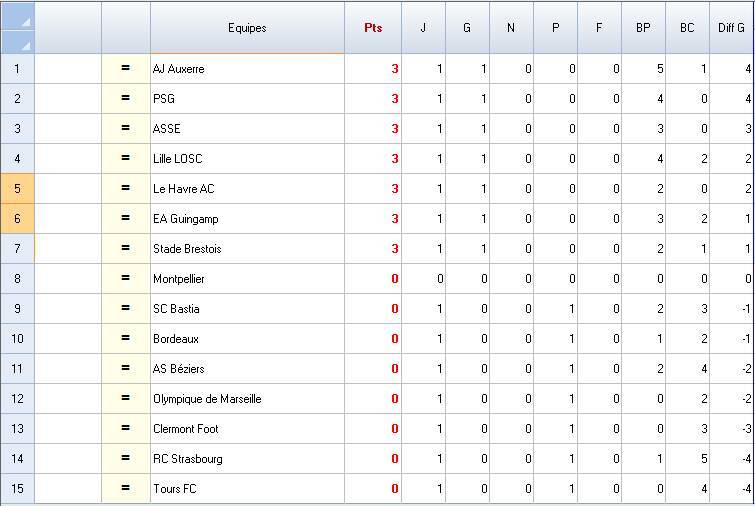Screen dimensions: 755x506
Task: Click the equals trend icon beside PSG
Action: coord(126,99)
